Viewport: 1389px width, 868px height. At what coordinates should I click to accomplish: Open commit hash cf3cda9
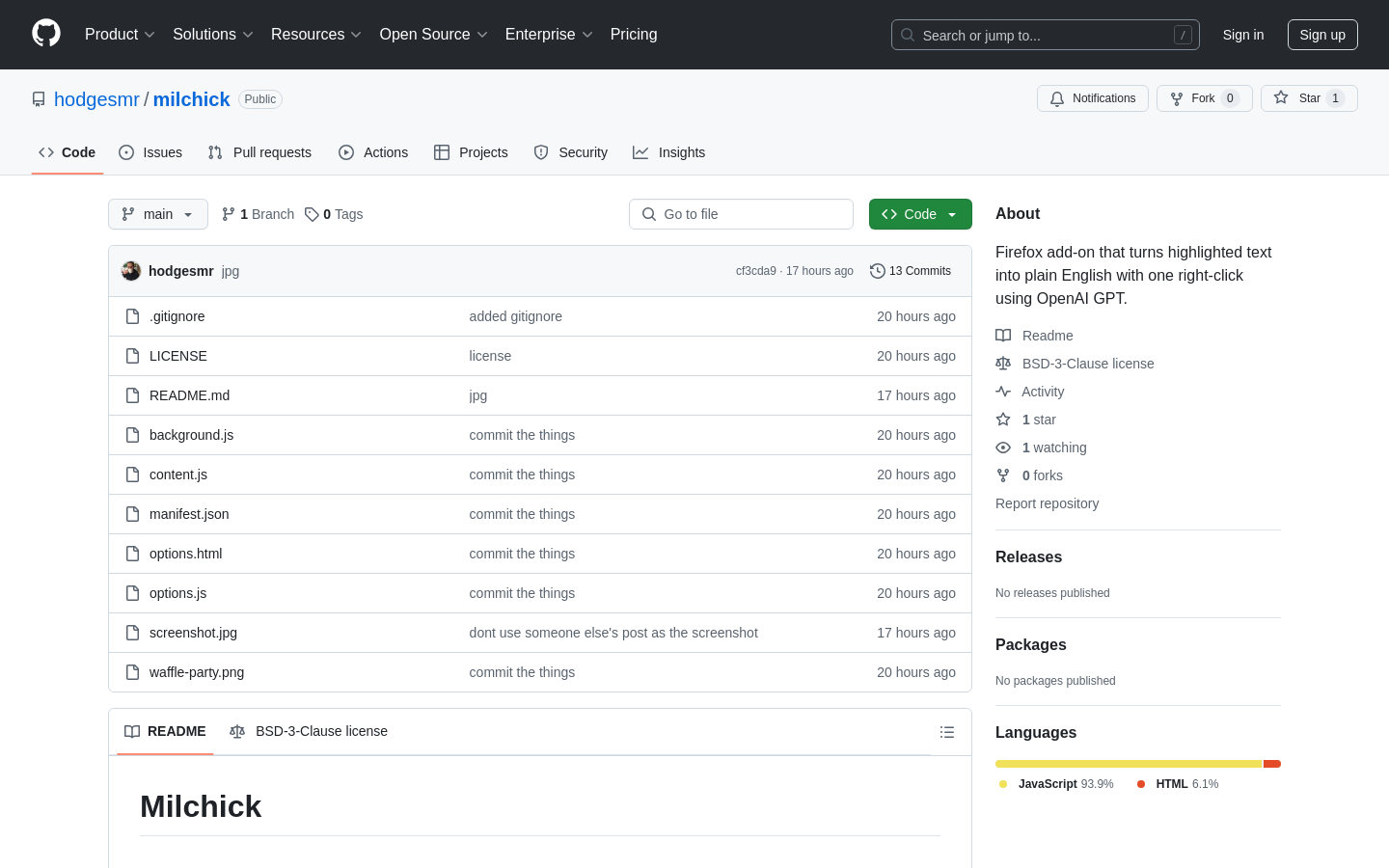pos(755,271)
